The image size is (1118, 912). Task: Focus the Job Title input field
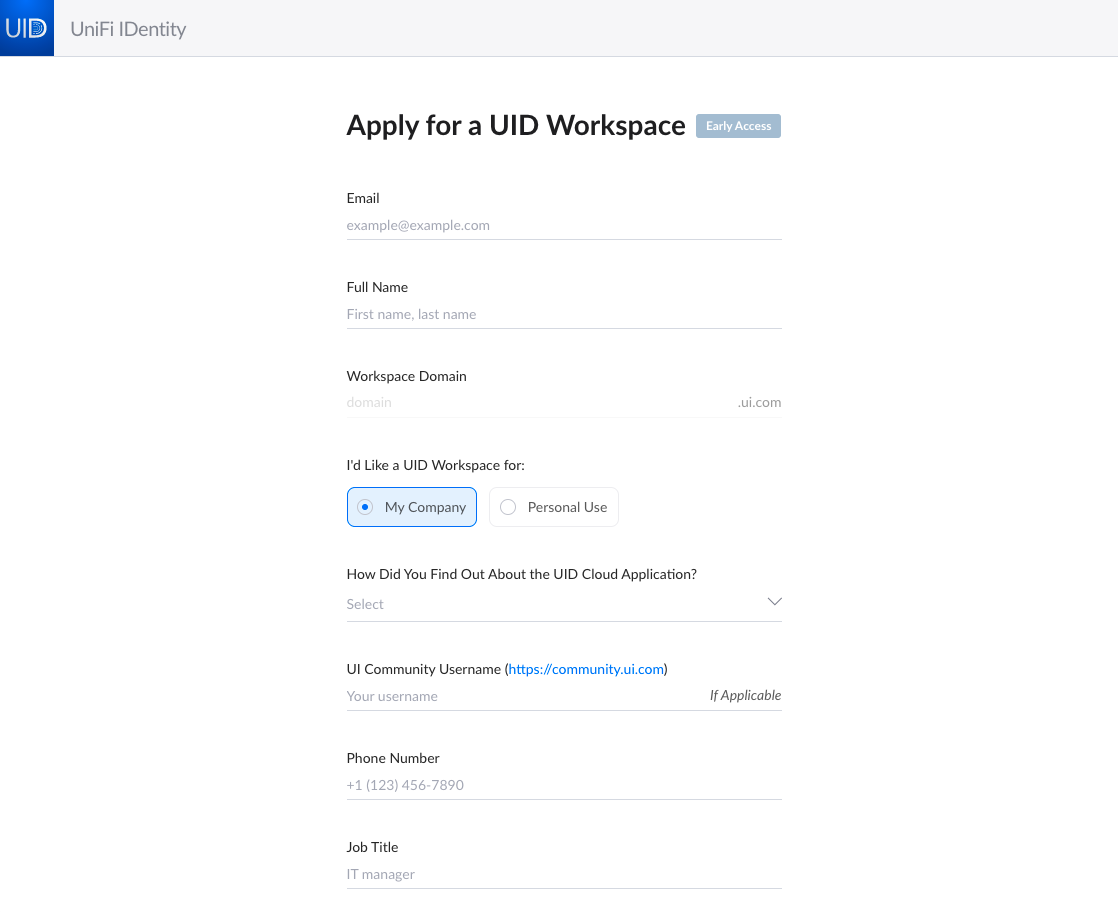564,874
